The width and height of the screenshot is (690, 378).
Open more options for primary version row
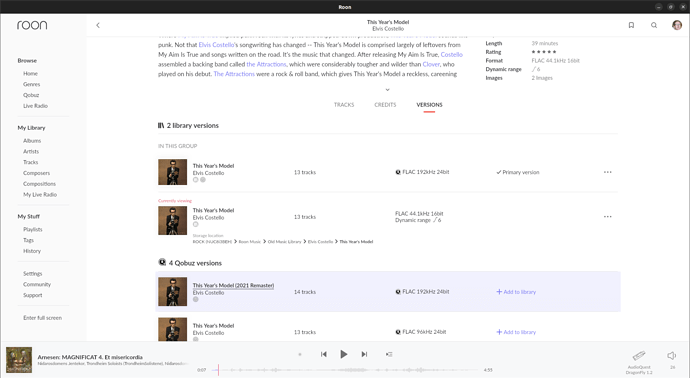tap(607, 172)
